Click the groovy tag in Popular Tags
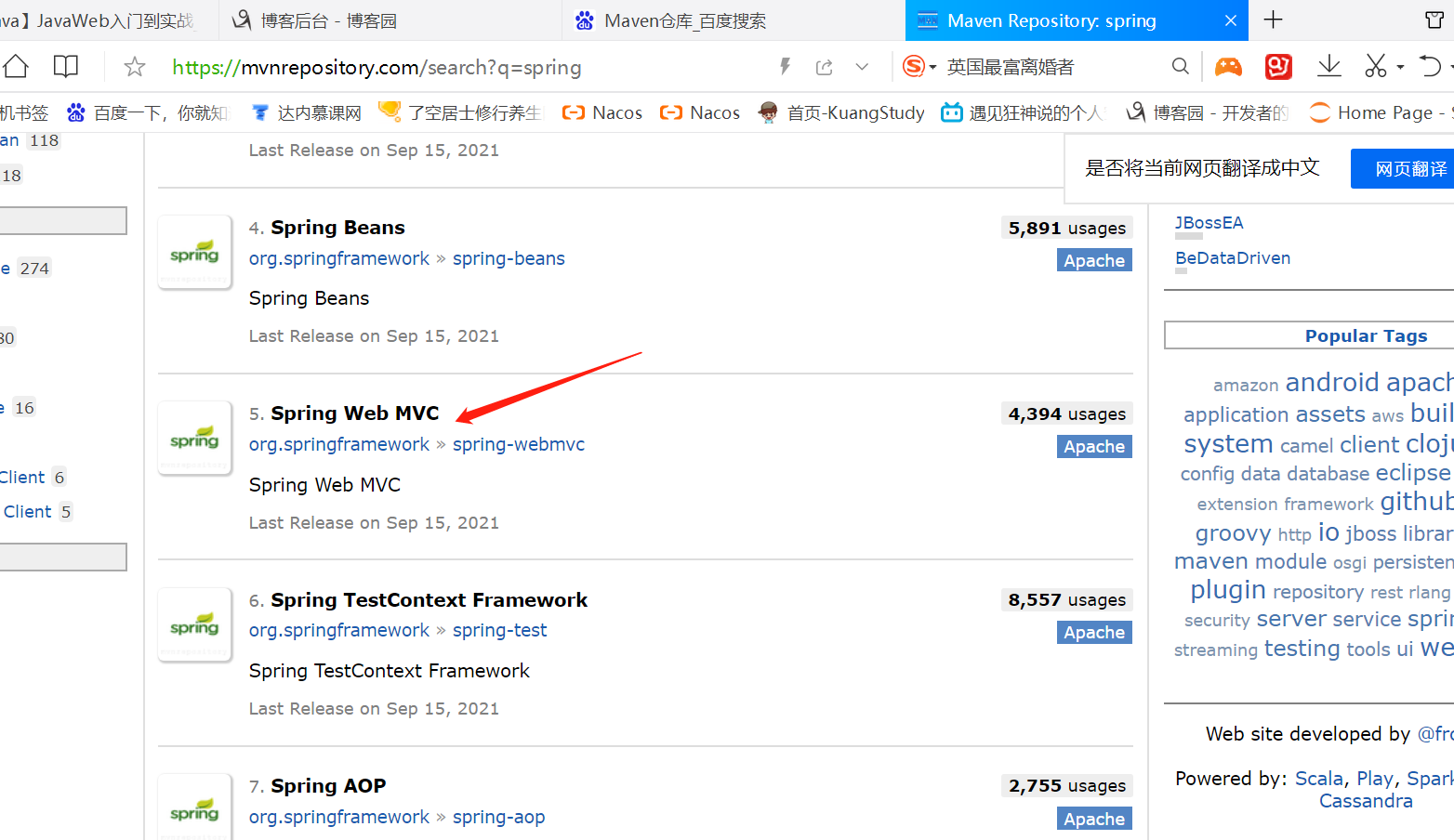Viewport: 1454px width, 840px height. coord(1233,533)
